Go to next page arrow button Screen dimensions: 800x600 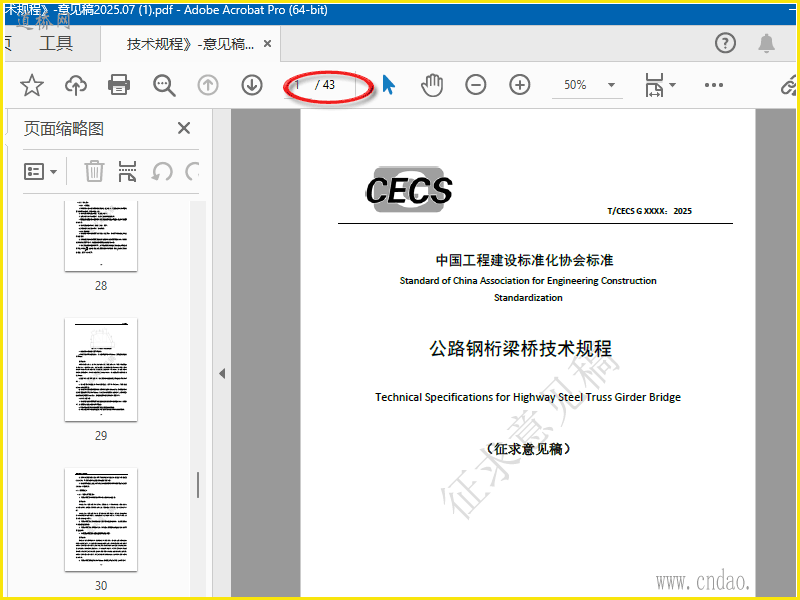point(252,85)
